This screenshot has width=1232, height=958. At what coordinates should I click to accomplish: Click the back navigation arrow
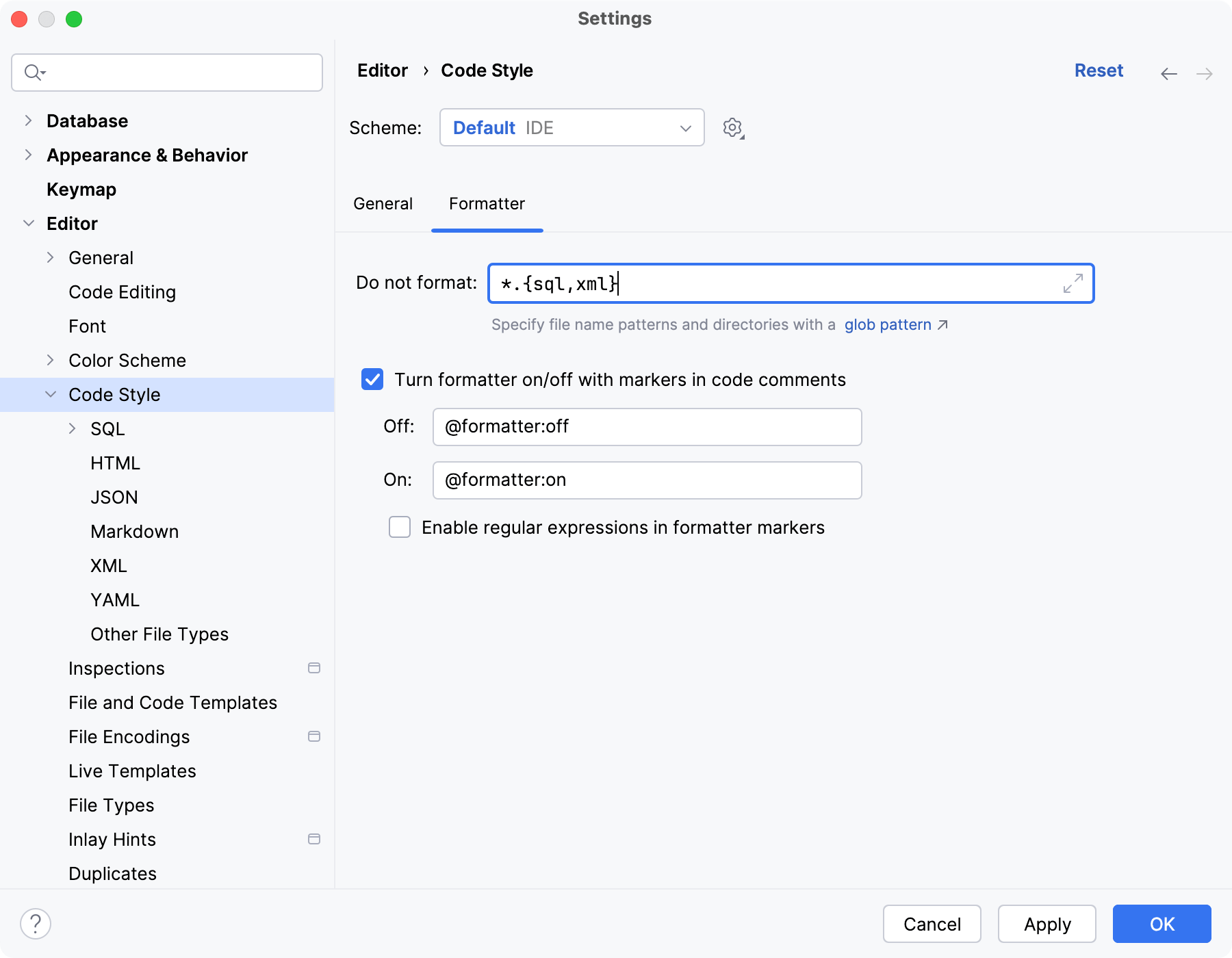tap(1168, 74)
